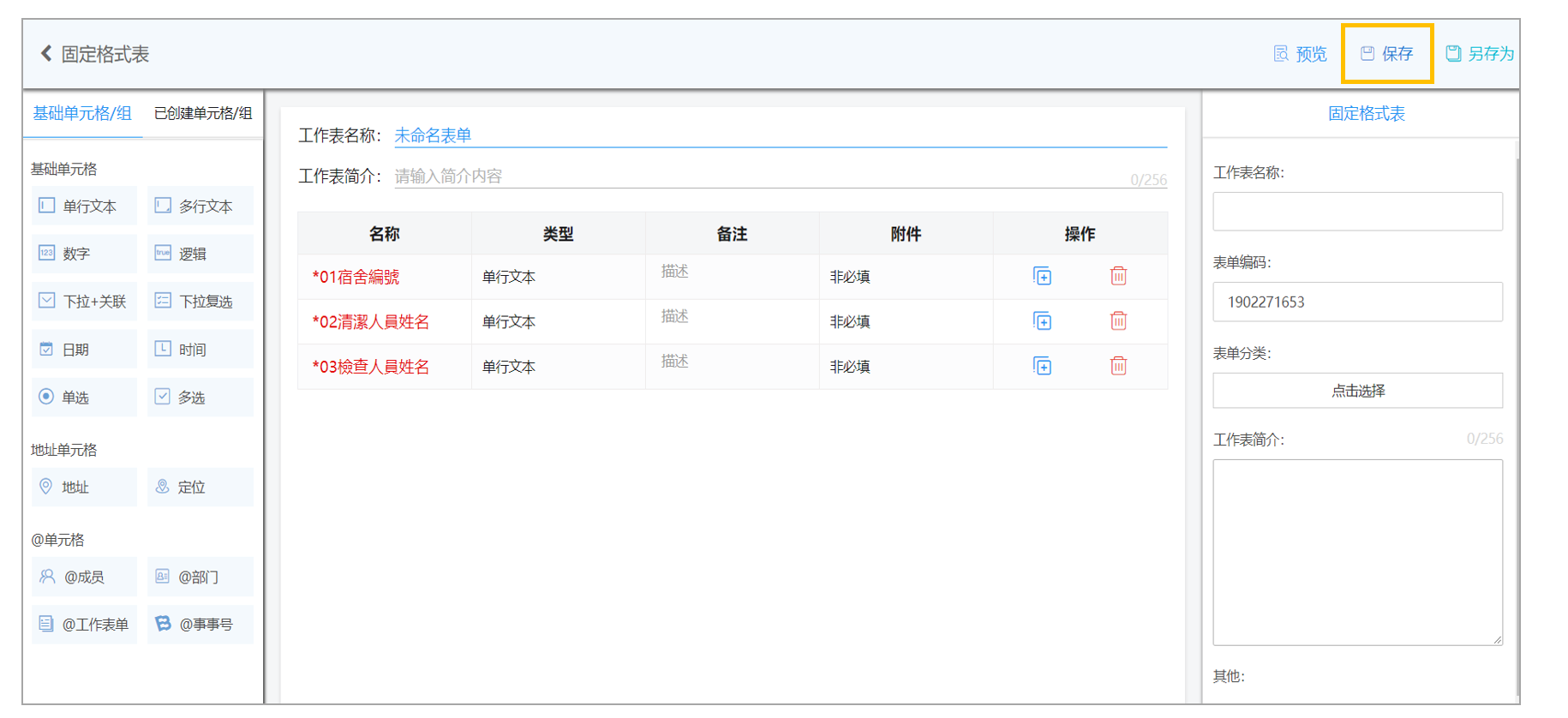This screenshot has height=718, width=1568.
Task: Click the 类型 column header
Action: pyautogui.click(x=559, y=234)
